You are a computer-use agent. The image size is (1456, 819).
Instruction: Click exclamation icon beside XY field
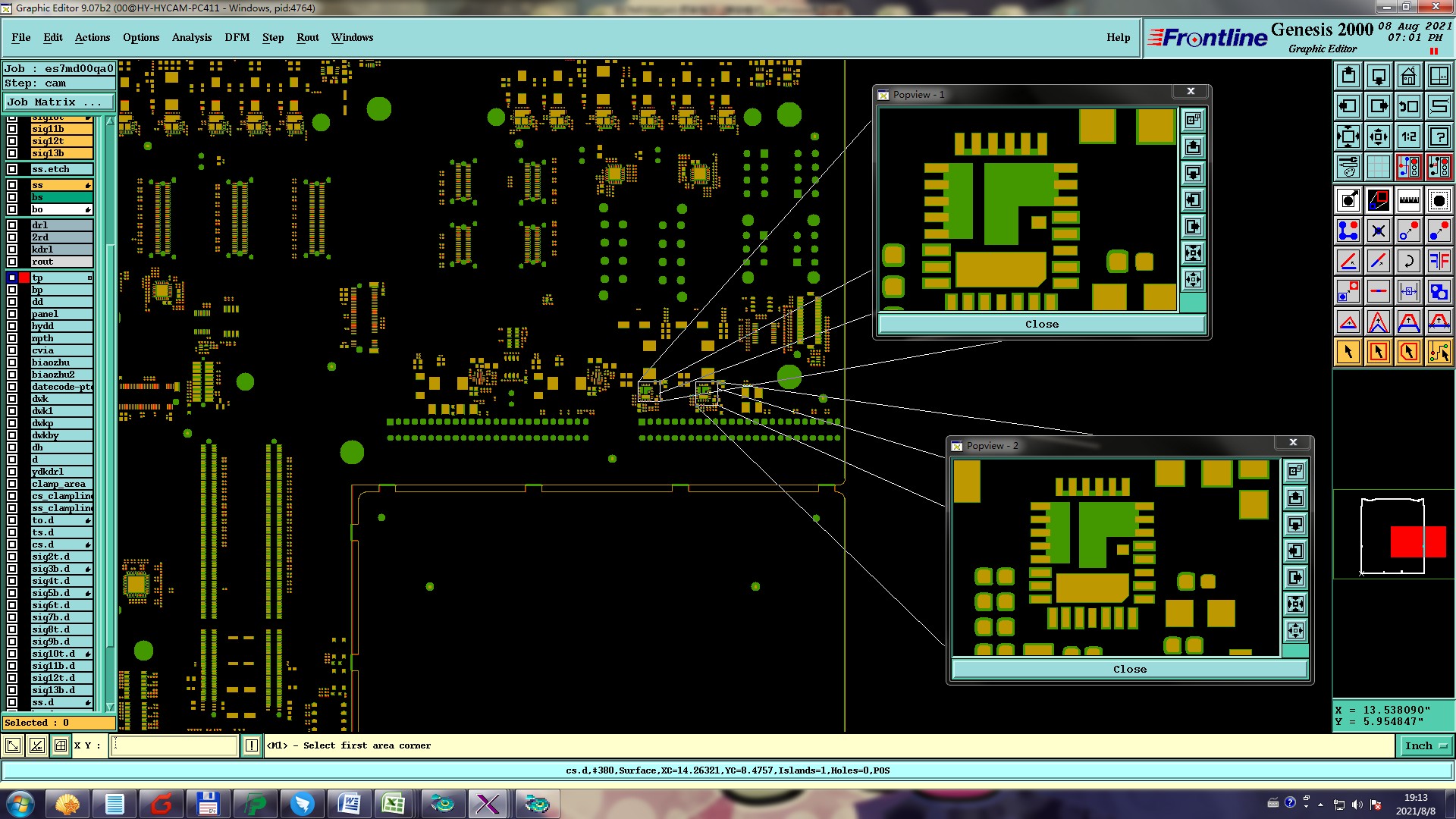tap(252, 746)
